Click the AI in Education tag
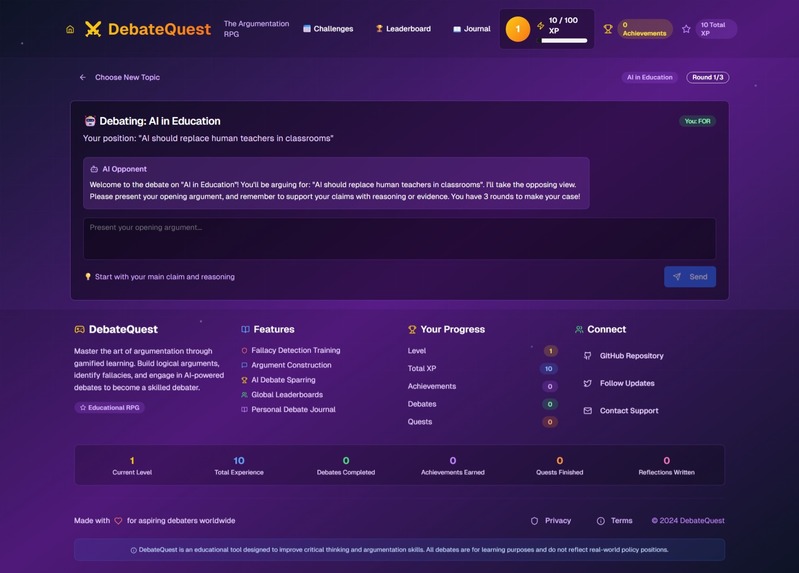799x573 pixels. 649,77
